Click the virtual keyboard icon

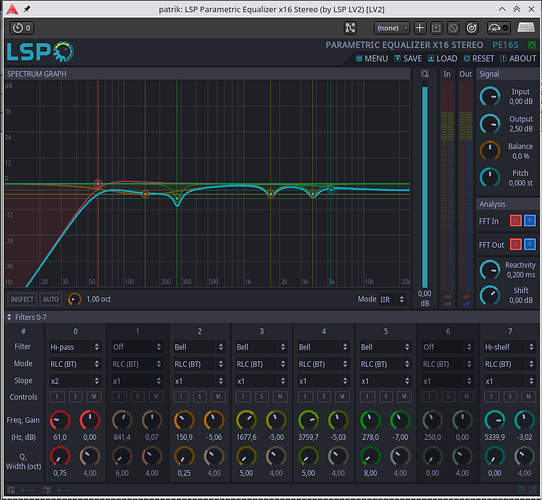[526, 27]
